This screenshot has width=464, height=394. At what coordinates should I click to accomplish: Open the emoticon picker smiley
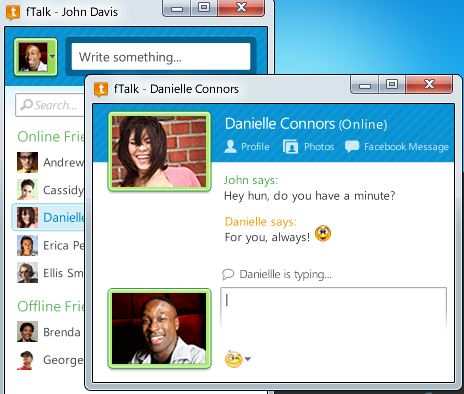pos(233,359)
